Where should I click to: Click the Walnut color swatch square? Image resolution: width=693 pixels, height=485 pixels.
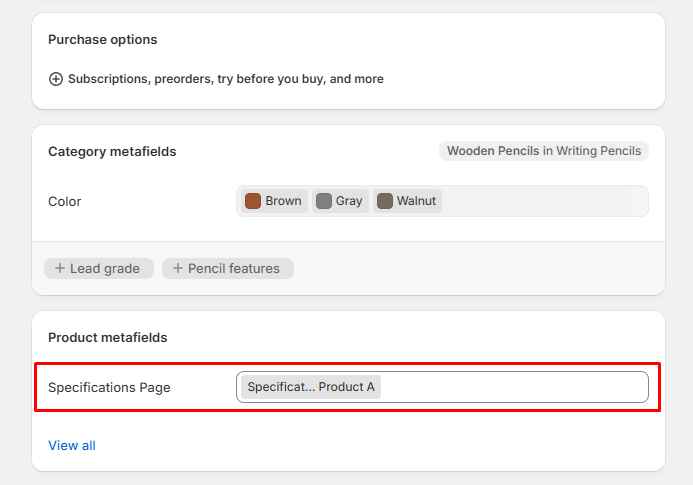pyautogui.click(x=385, y=201)
